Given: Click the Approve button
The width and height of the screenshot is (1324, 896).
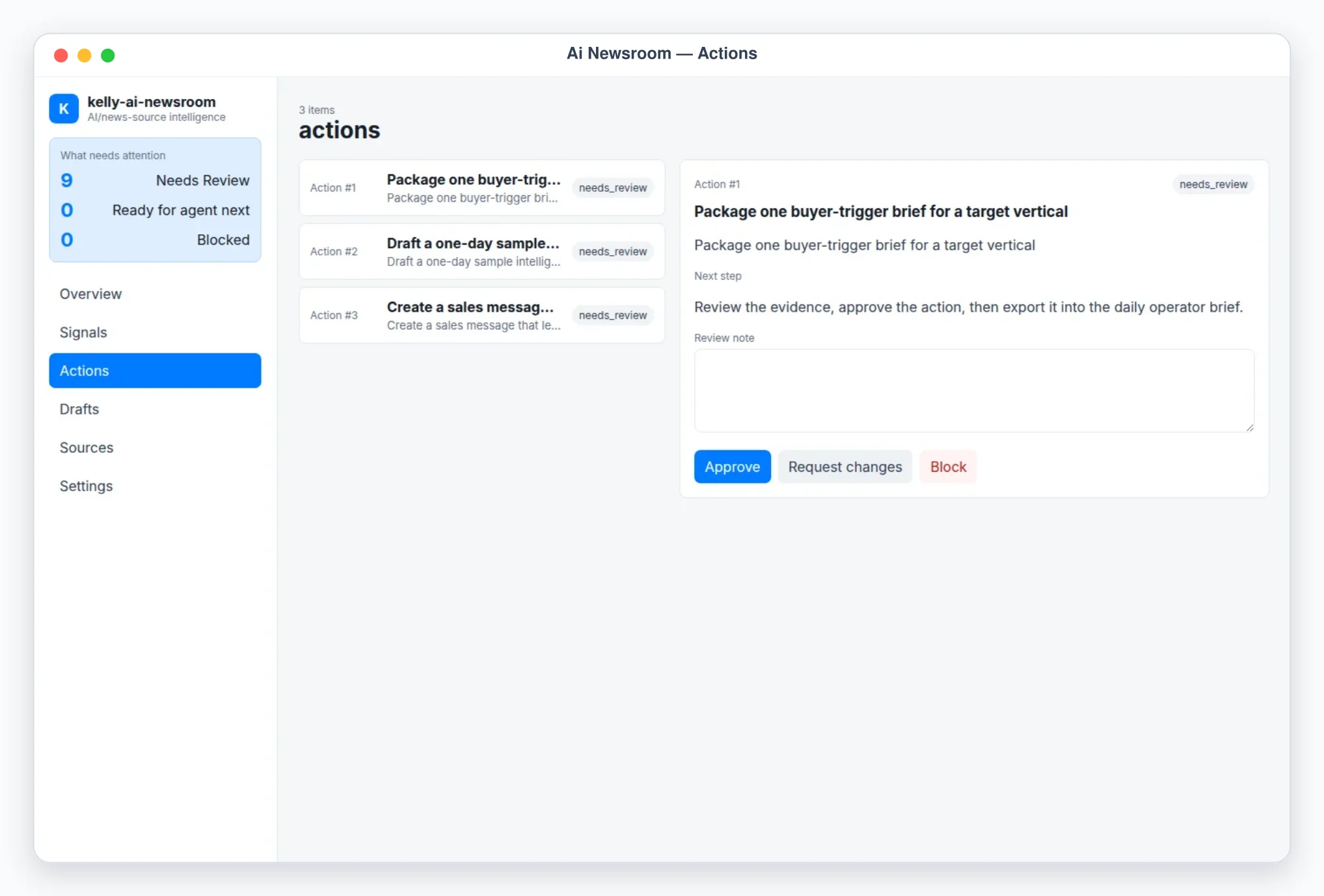Looking at the screenshot, I should pos(732,467).
